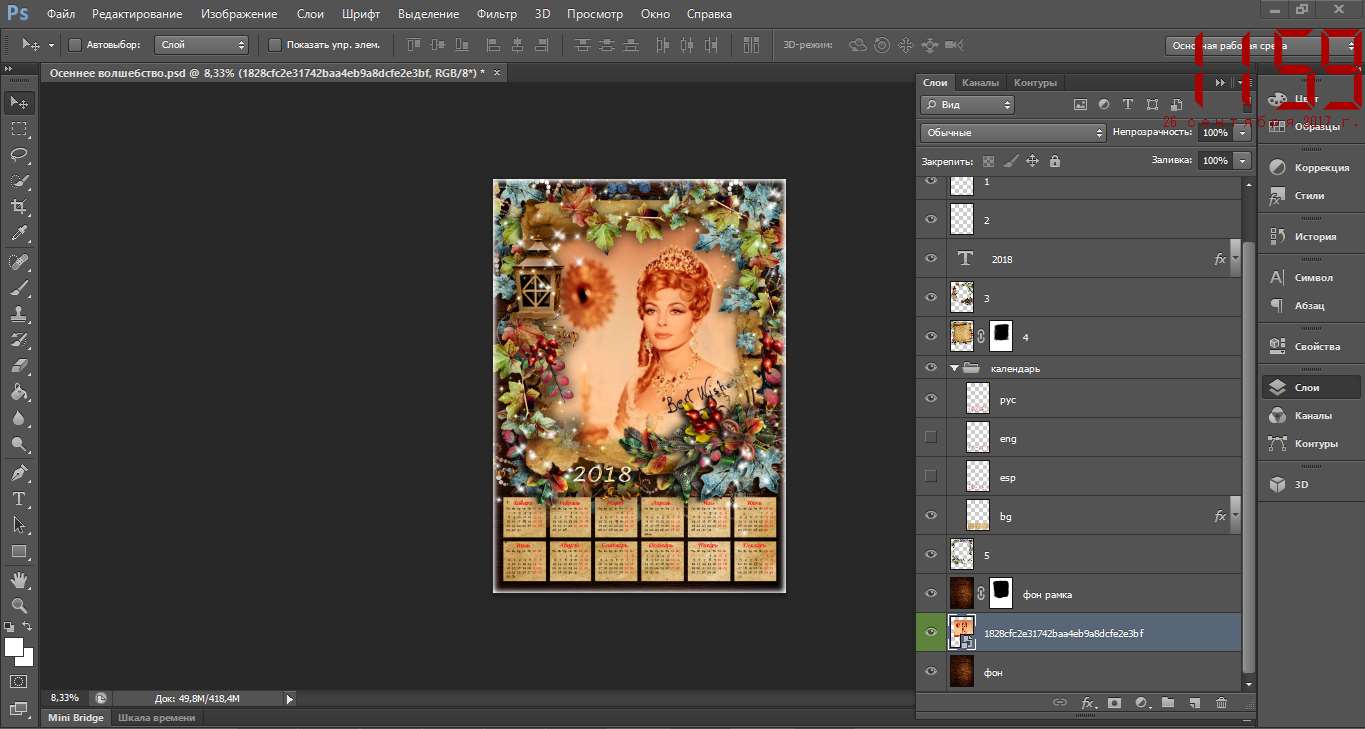Open the Заливка slider arrow
This screenshot has width=1365, height=729.
1242,160
